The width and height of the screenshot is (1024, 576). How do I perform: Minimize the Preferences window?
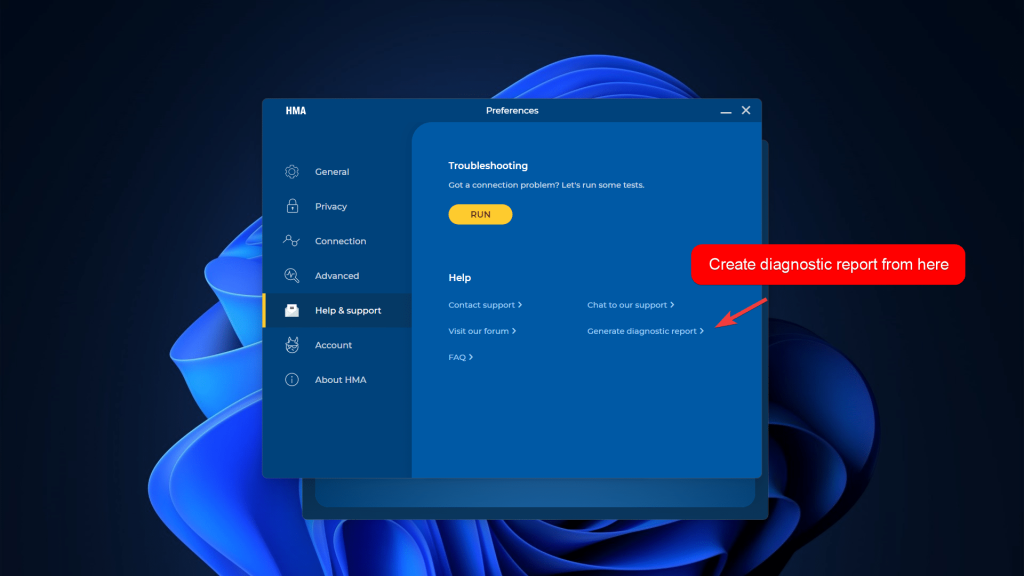(726, 112)
